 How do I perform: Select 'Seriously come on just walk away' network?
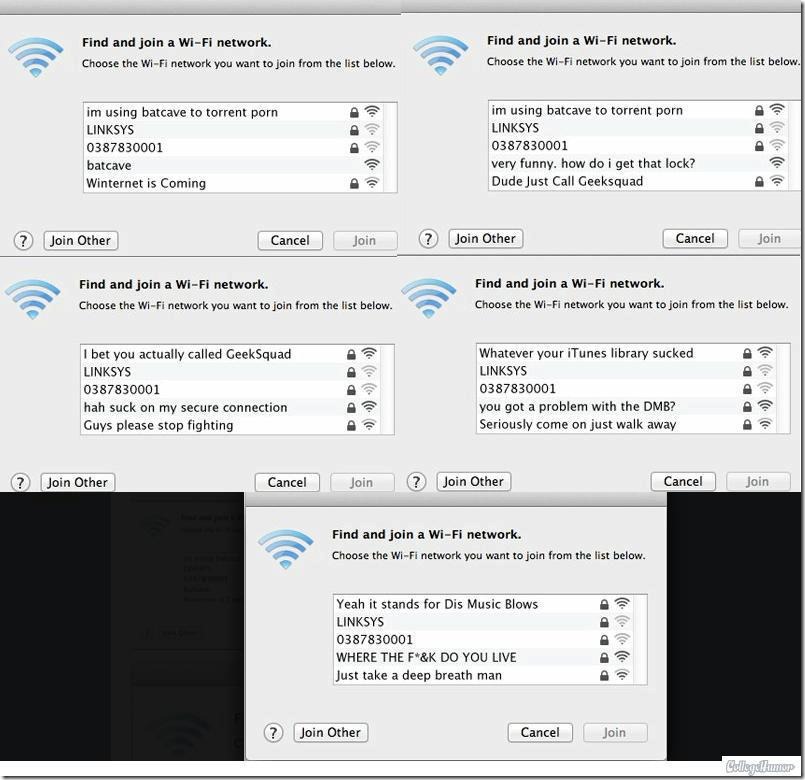626,424
